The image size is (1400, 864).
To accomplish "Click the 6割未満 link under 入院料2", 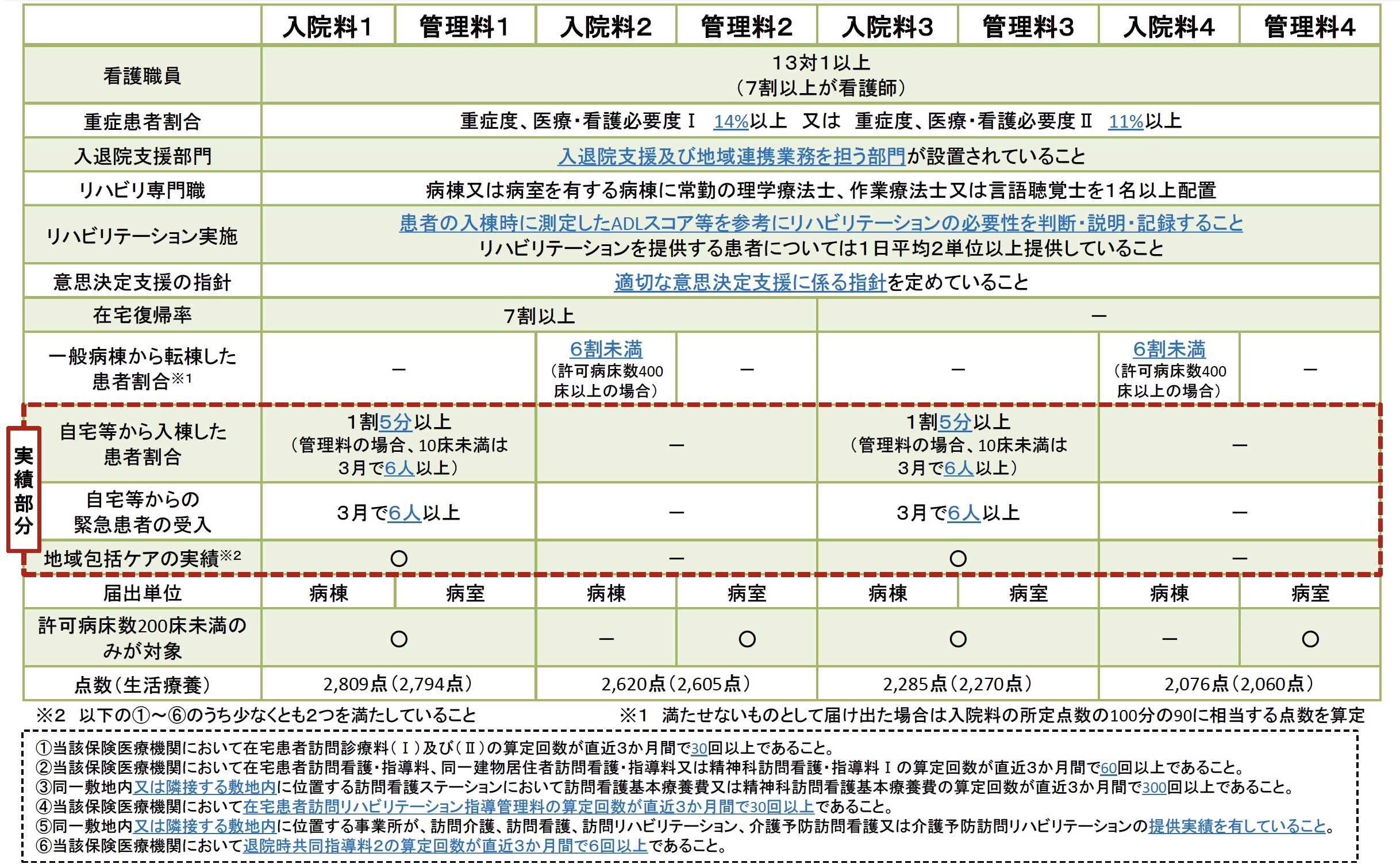I will pyautogui.click(x=606, y=349).
